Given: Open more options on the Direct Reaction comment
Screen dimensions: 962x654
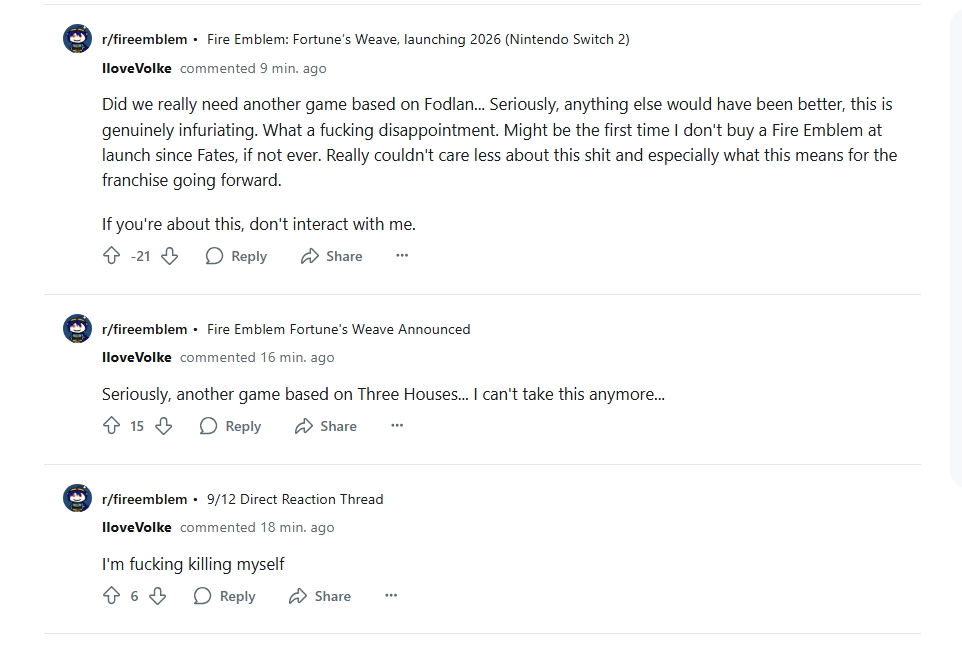Looking at the screenshot, I should click(391, 596).
